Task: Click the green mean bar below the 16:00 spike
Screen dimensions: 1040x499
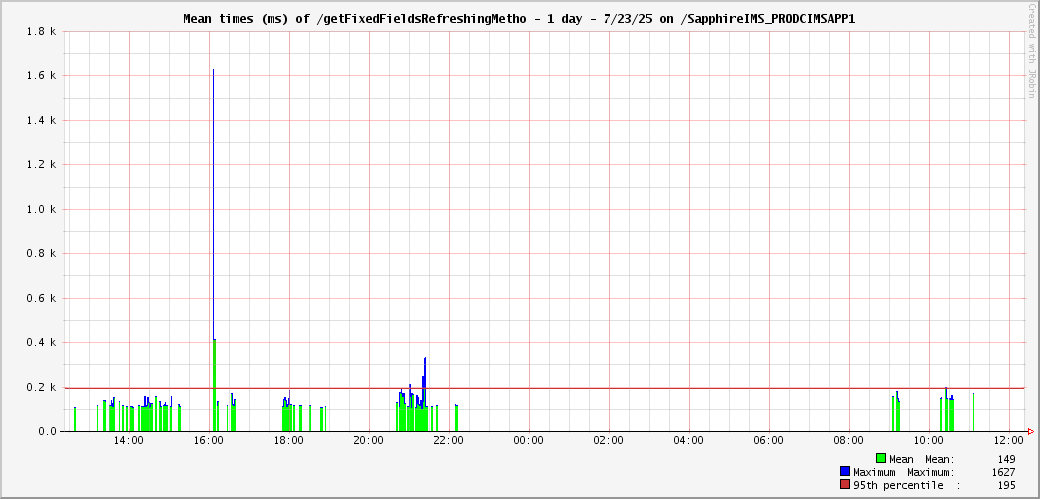Action: 214,386
